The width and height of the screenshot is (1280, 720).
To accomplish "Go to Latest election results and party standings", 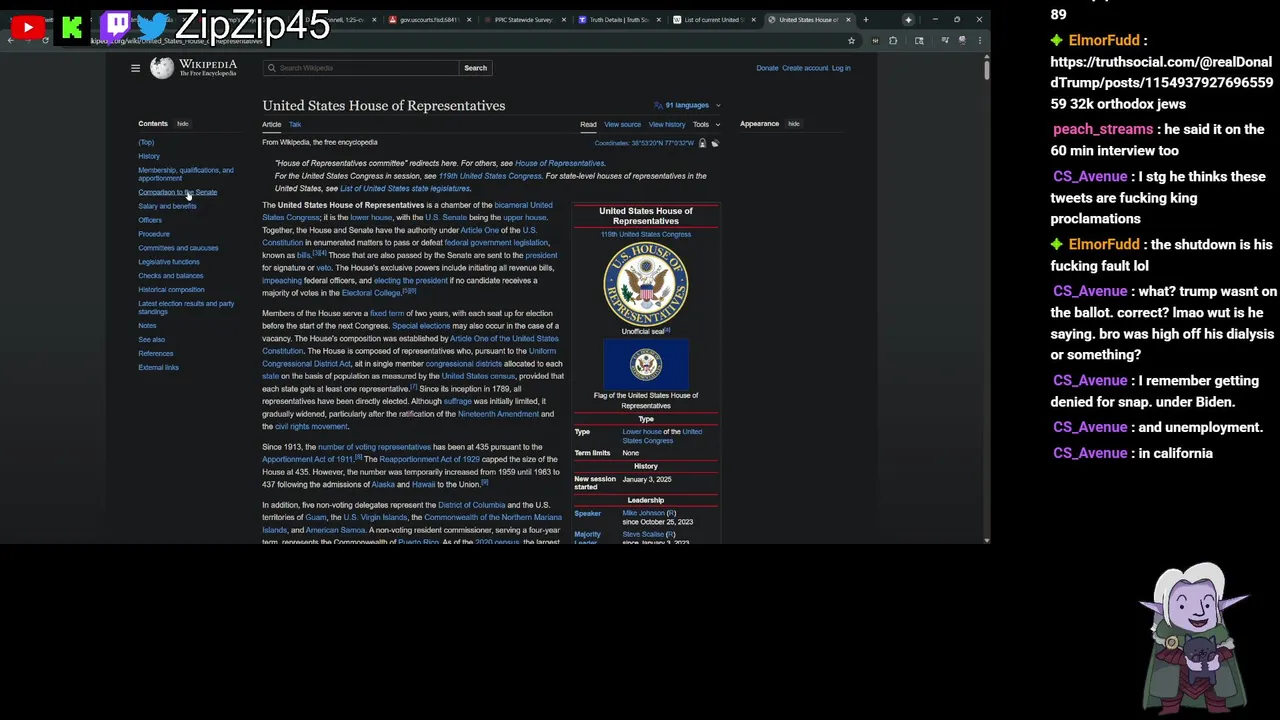I will coord(186,307).
